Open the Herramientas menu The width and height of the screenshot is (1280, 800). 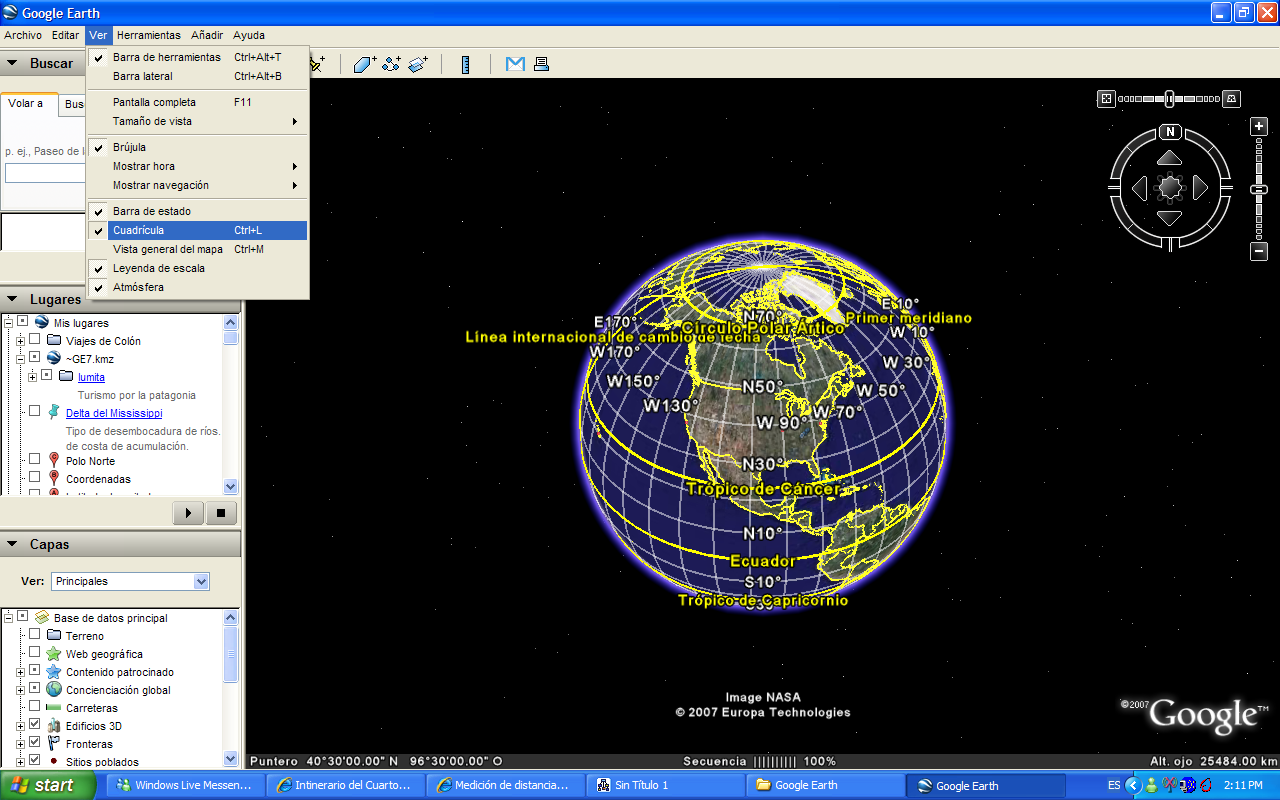[149, 35]
